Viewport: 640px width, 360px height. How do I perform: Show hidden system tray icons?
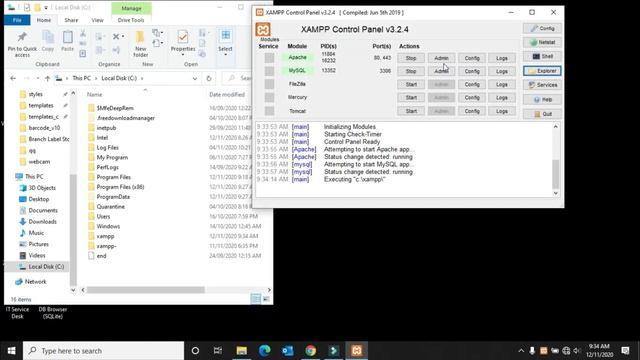click(521, 351)
